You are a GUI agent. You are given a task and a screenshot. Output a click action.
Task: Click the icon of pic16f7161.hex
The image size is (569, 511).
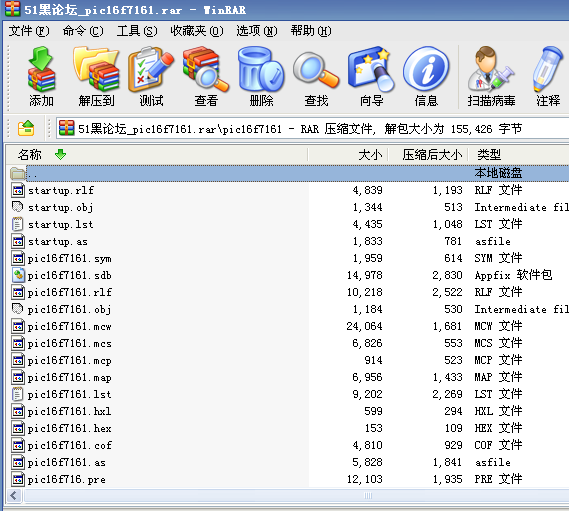(18, 428)
